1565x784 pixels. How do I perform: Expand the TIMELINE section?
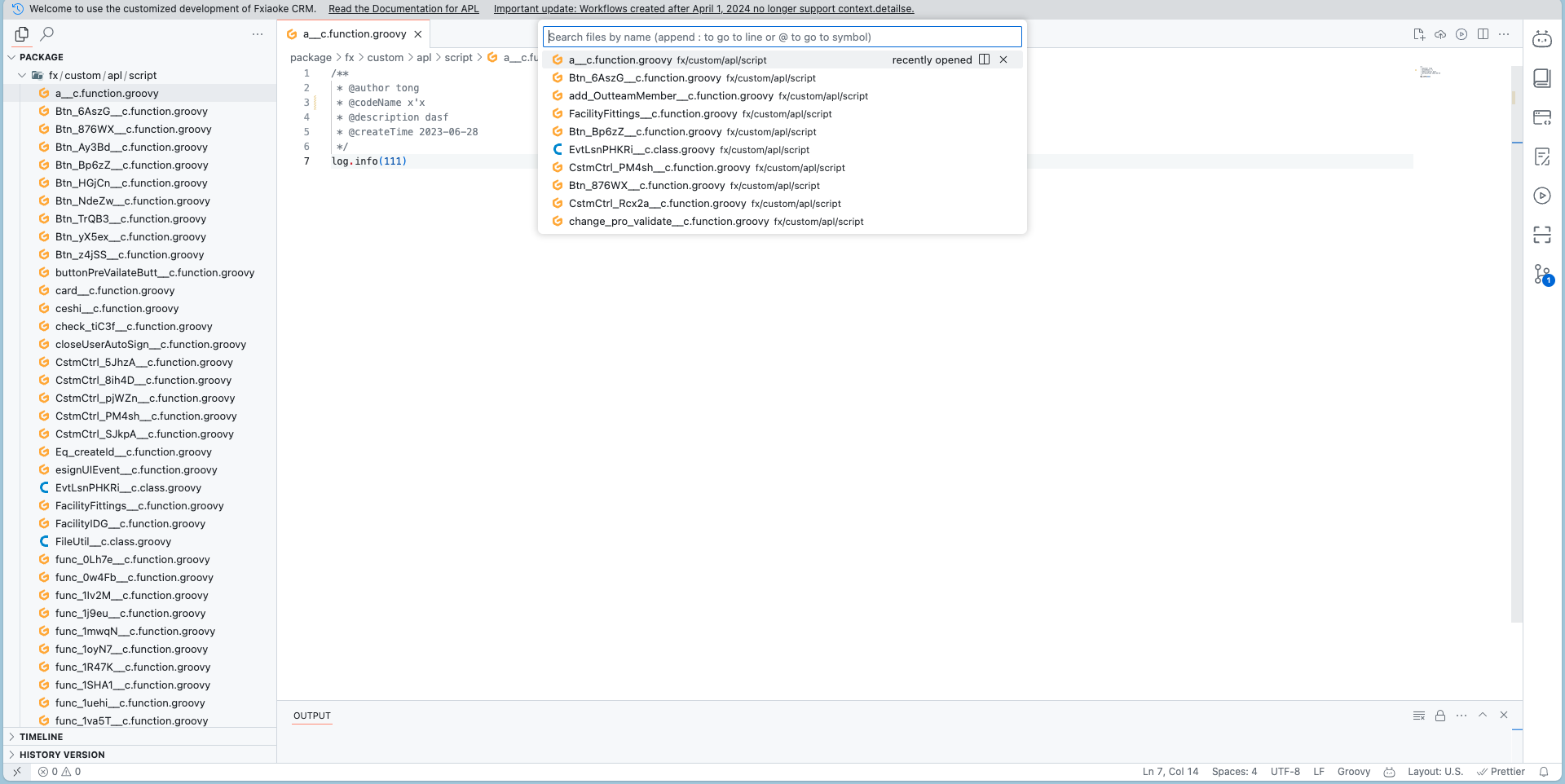tap(41, 737)
